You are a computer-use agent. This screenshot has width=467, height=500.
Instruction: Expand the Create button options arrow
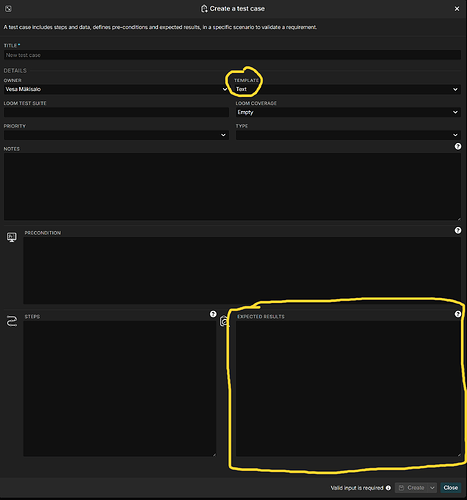(432, 488)
